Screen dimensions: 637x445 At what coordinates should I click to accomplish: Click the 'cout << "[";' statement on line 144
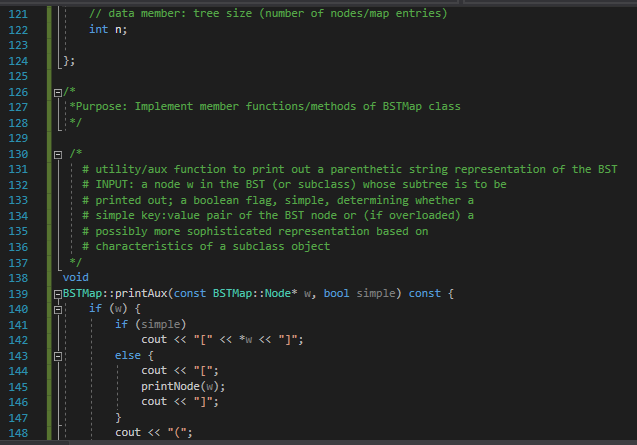[180, 371]
